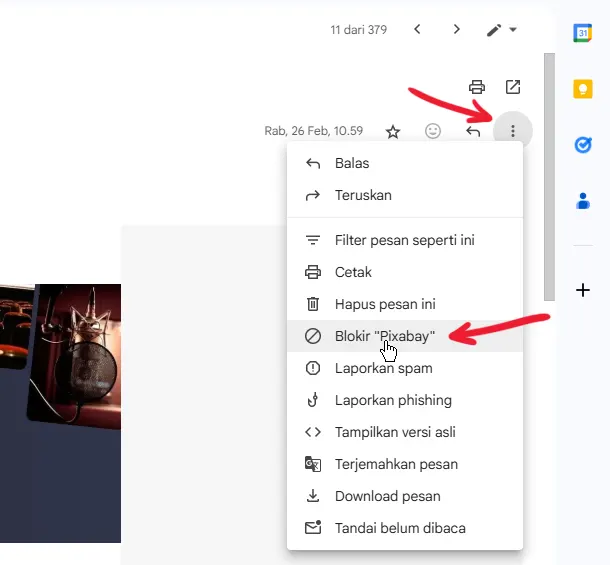This screenshot has height=565, width=610.
Task: Select Cetak in the menu
Action: point(405,272)
